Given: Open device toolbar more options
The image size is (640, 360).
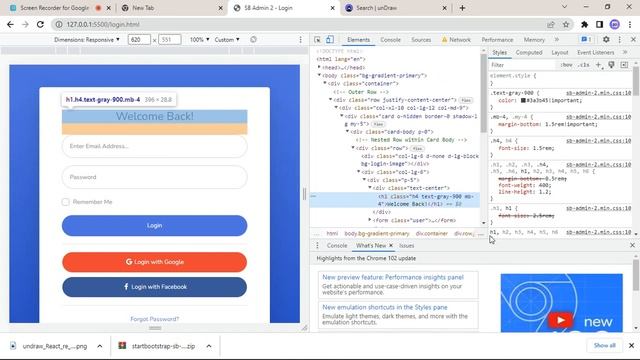Looking at the screenshot, I should (300, 40).
